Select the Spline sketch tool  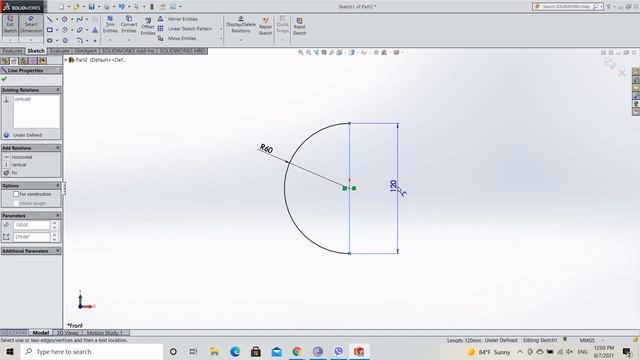(80, 19)
